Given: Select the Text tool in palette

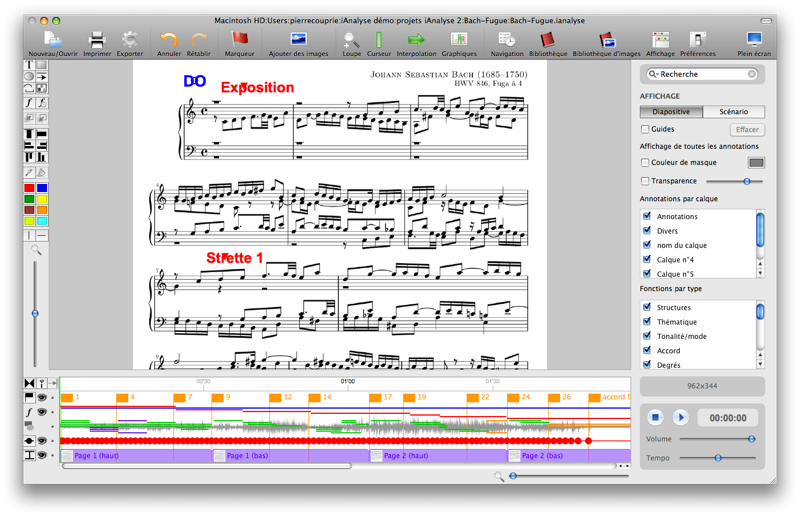Looking at the screenshot, I should pyautogui.click(x=29, y=65).
